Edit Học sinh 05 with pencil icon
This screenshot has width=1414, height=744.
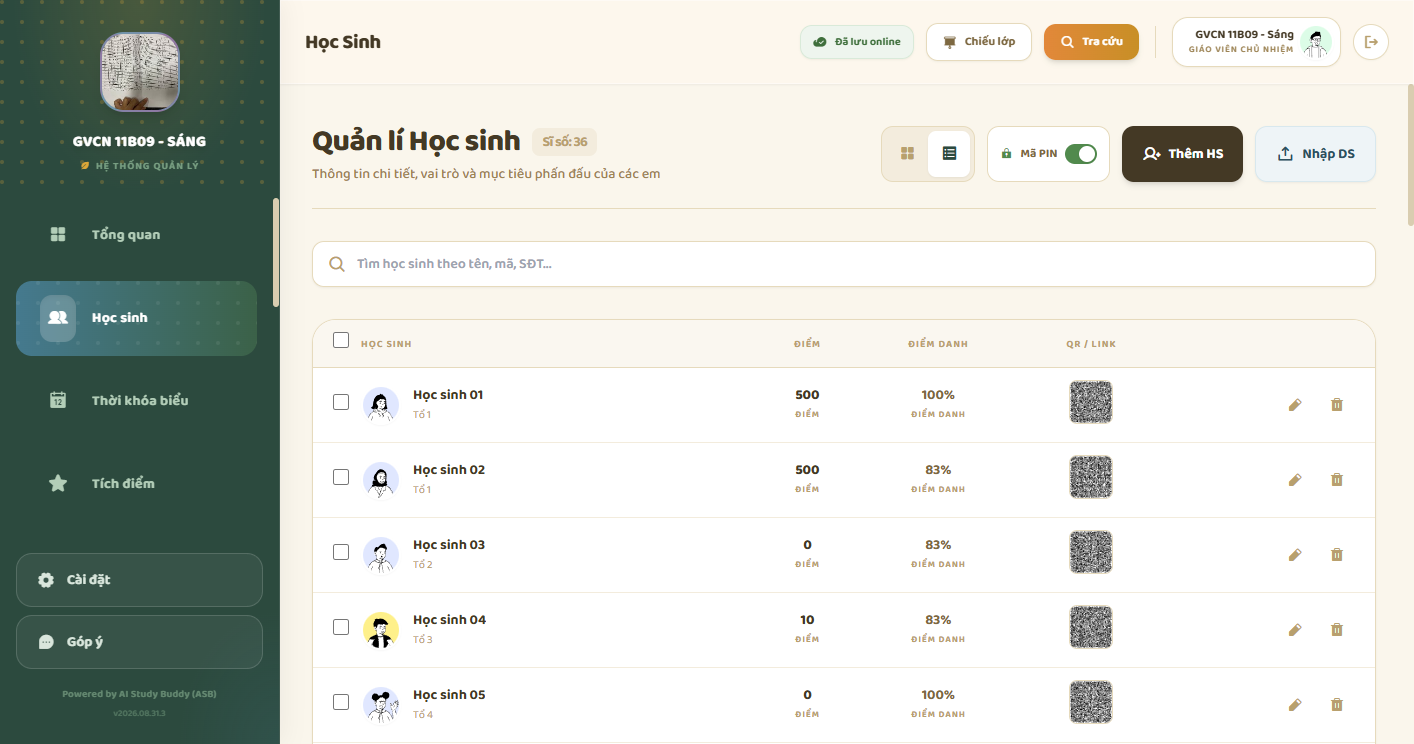(x=1295, y=705)
